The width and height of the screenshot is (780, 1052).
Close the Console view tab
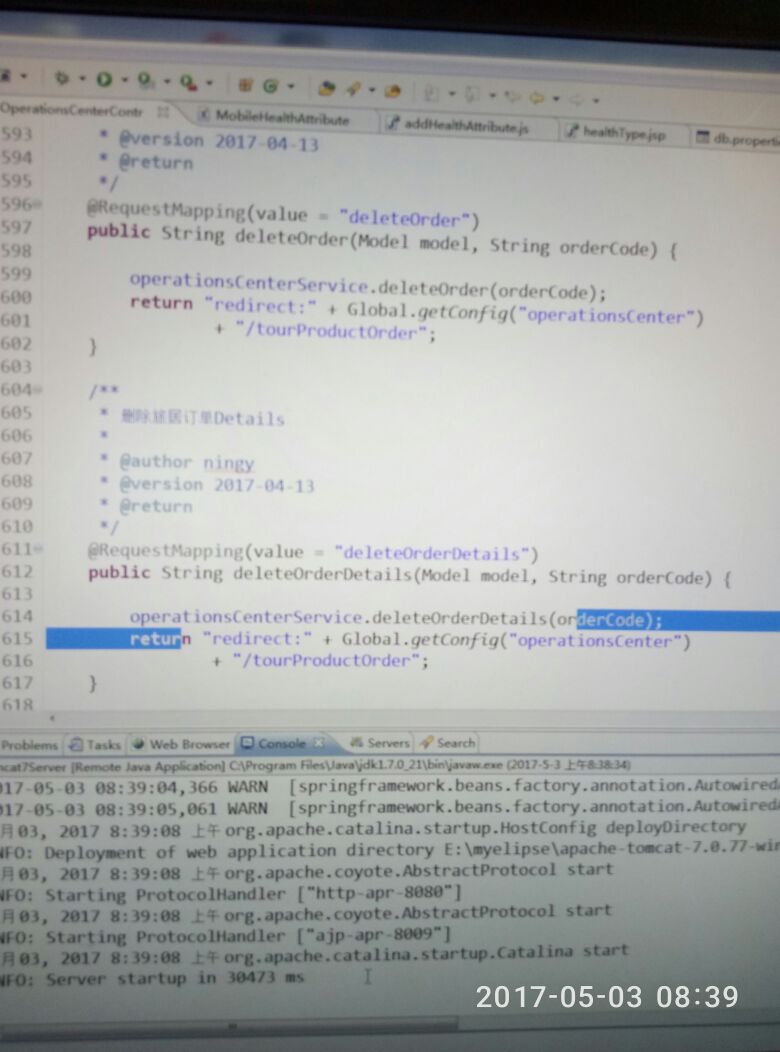pos(320,743)
